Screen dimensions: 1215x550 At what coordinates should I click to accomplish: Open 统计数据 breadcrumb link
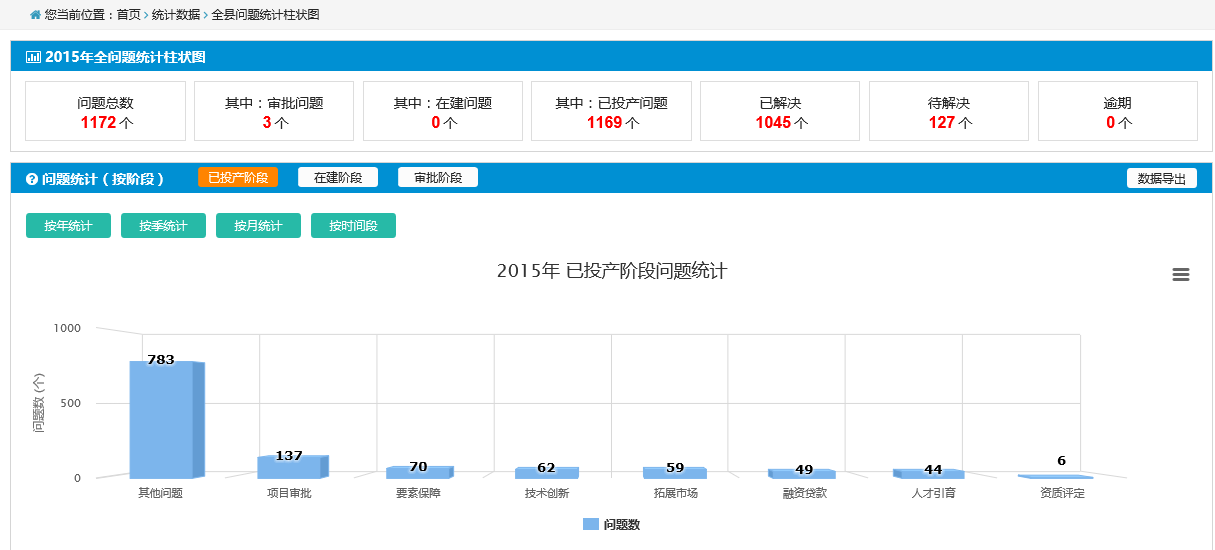coord(175,15)
